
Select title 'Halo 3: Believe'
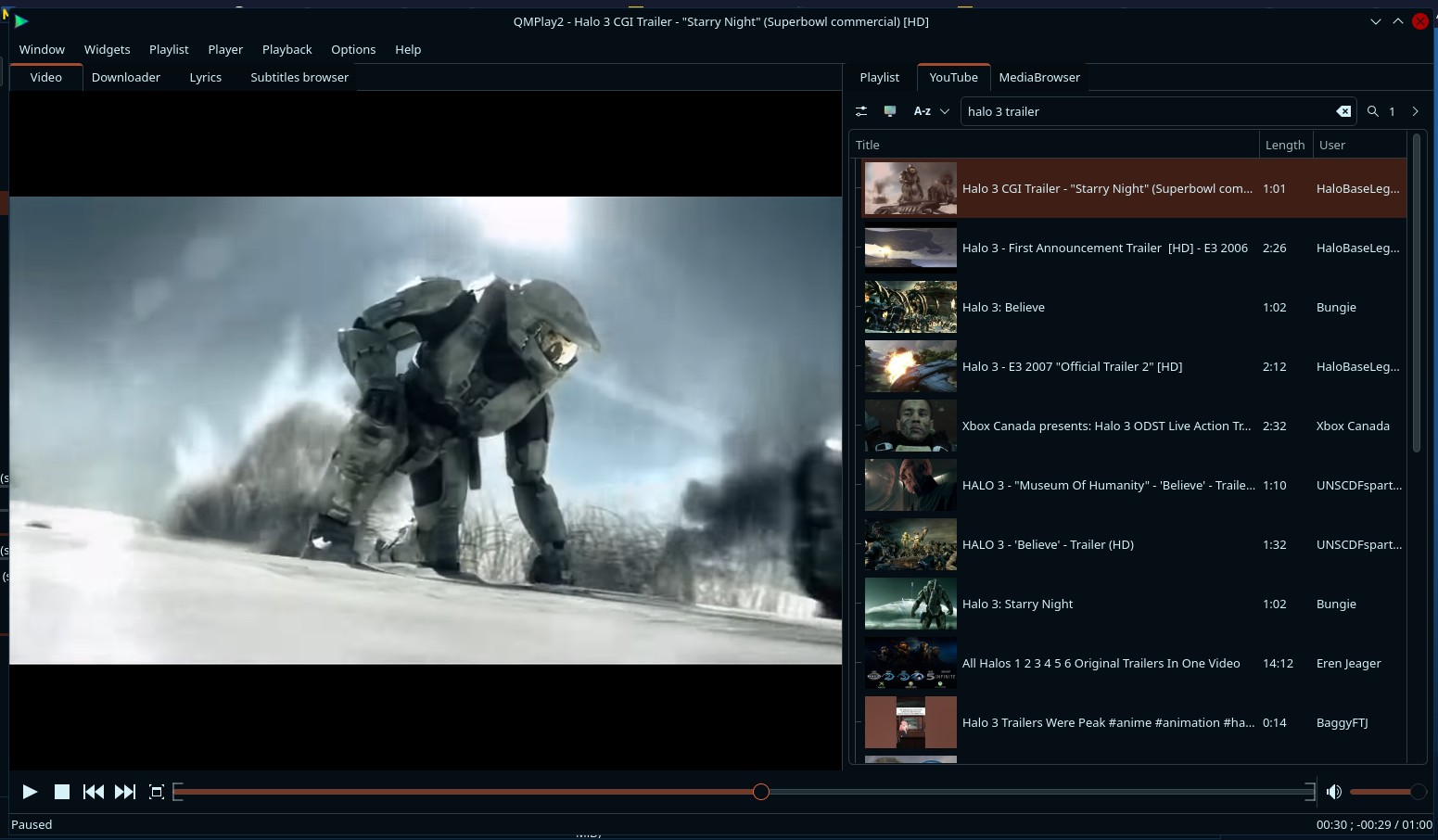(x=1003, y=307)
